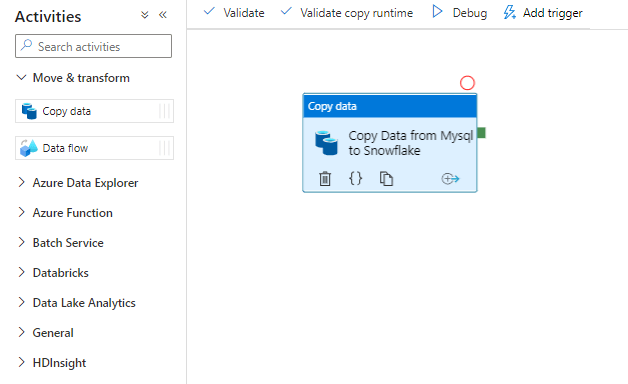Image resolution: width=628 pixels, height=384 pixels.
Task: Click the database icon inside Copy data node
Action: tap(326, 143)
